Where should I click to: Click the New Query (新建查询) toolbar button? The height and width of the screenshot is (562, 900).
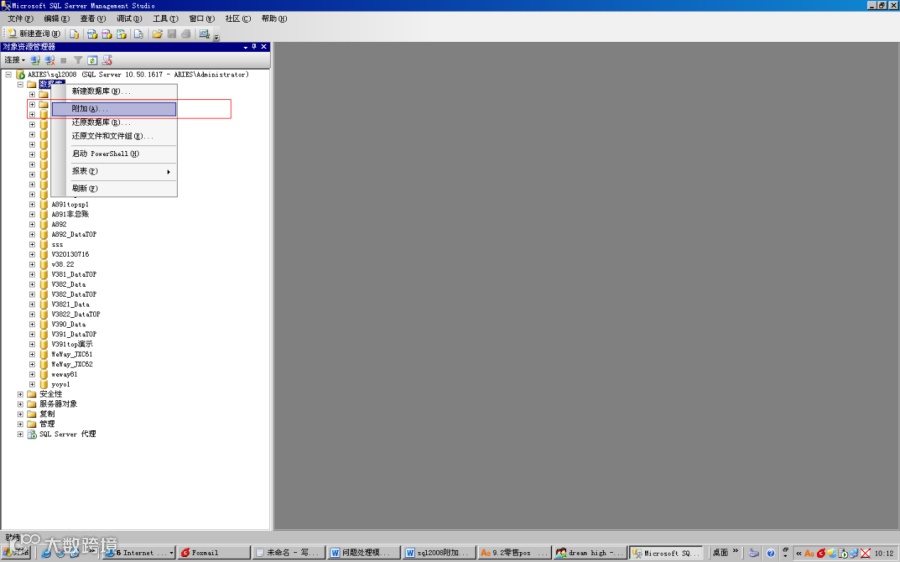(33, 34)
